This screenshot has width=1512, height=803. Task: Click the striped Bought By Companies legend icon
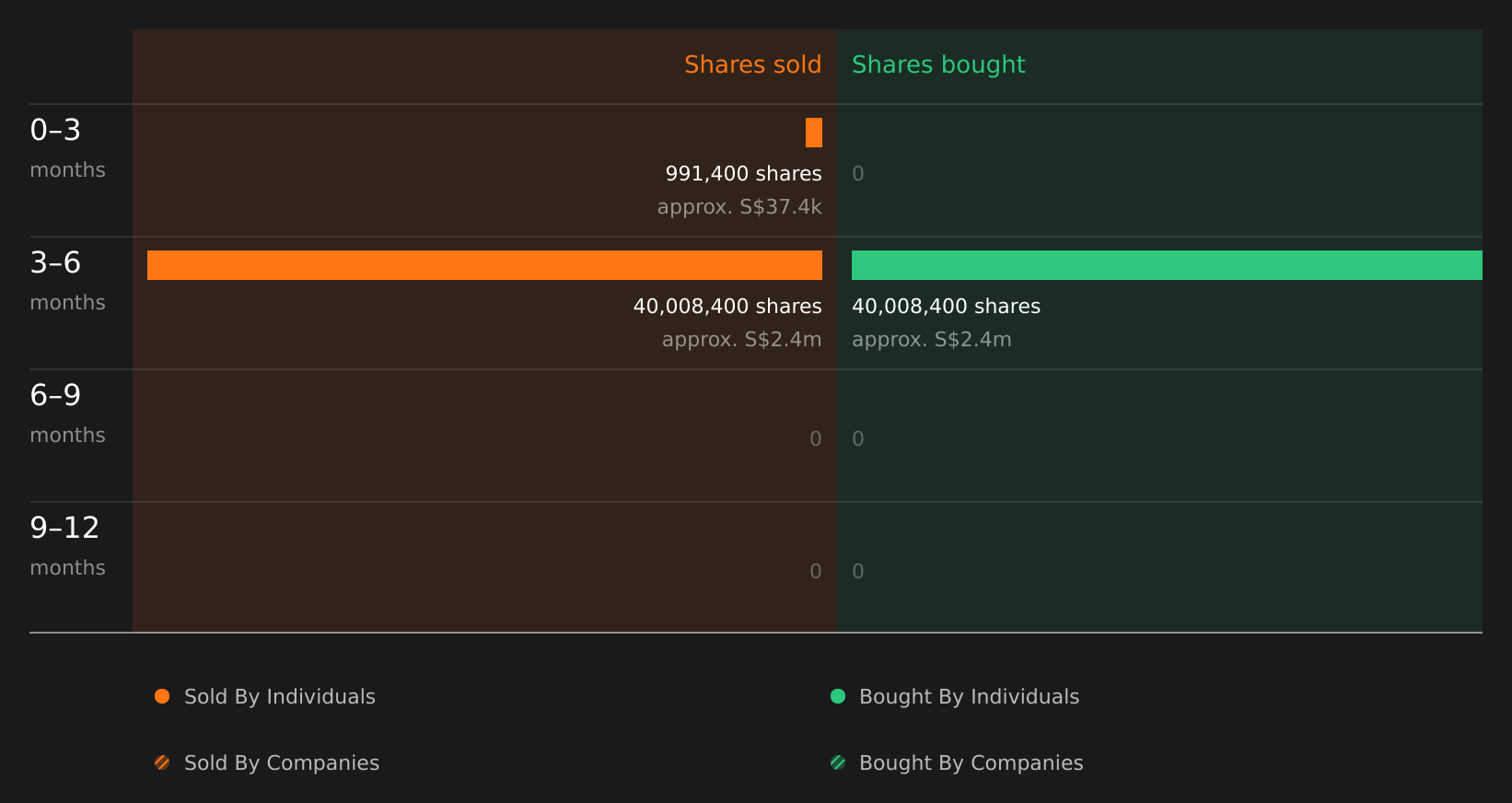[x=838, y=762]
